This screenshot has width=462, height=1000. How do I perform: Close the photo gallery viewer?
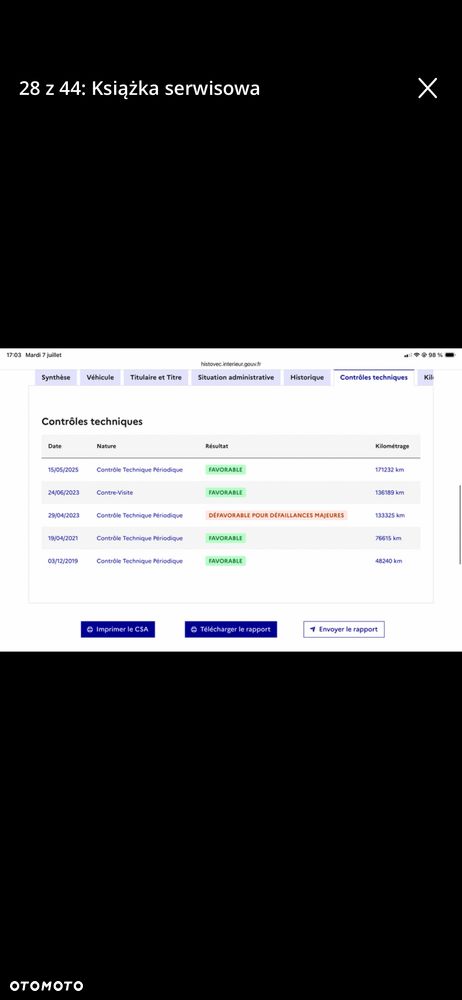click(428, 88)
